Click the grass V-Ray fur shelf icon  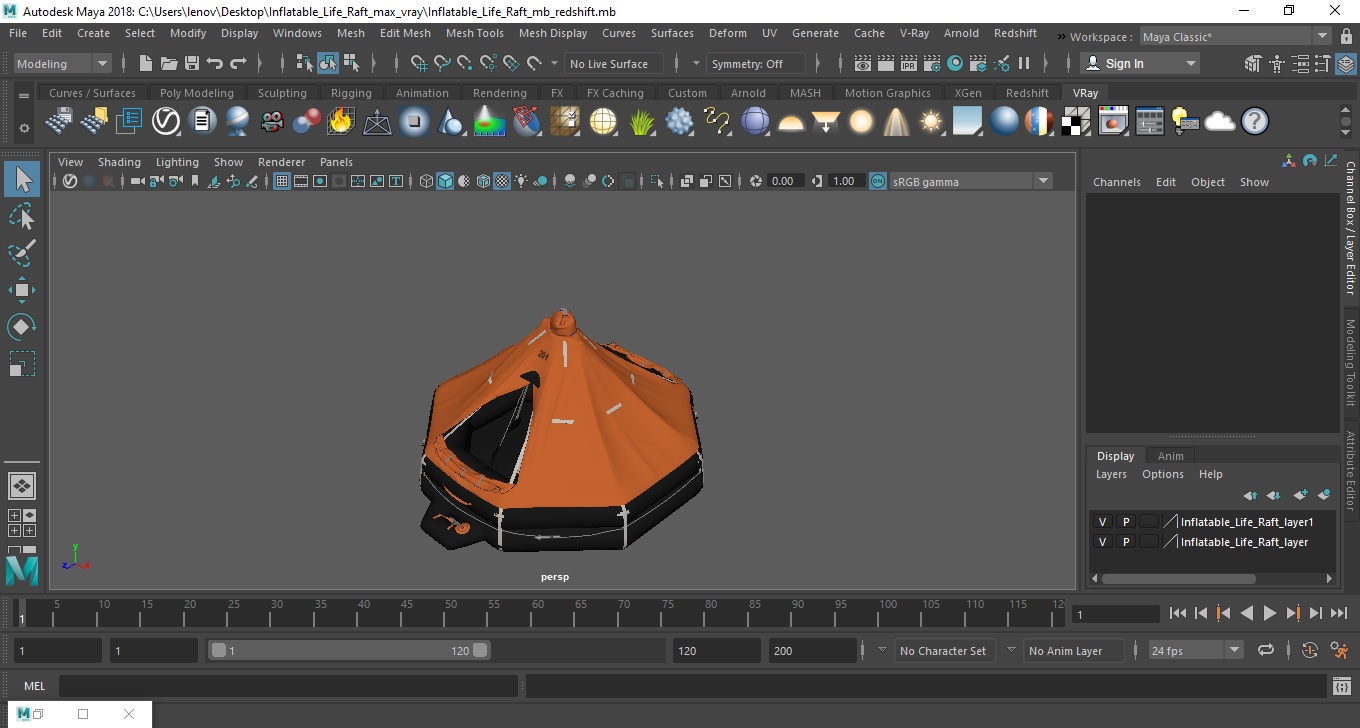[x=641, y=122]
